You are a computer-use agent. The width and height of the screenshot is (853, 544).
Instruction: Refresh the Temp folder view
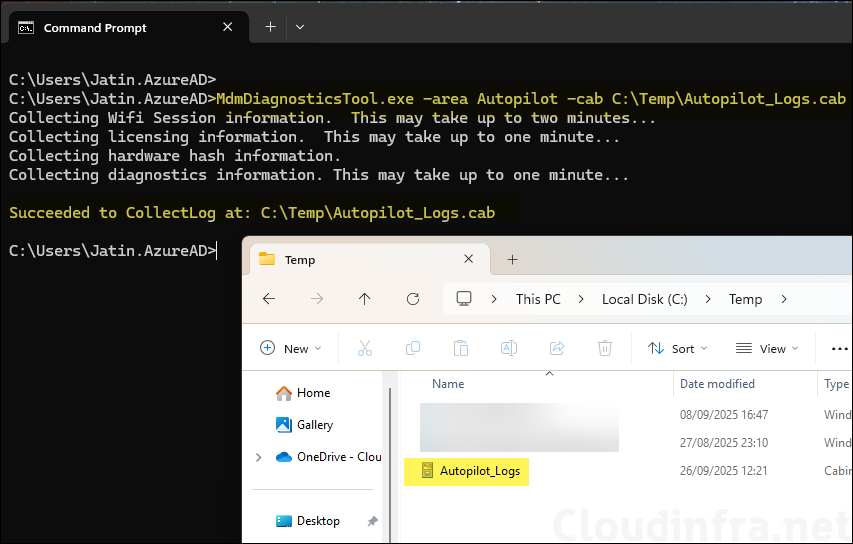[x=413, y=299]
